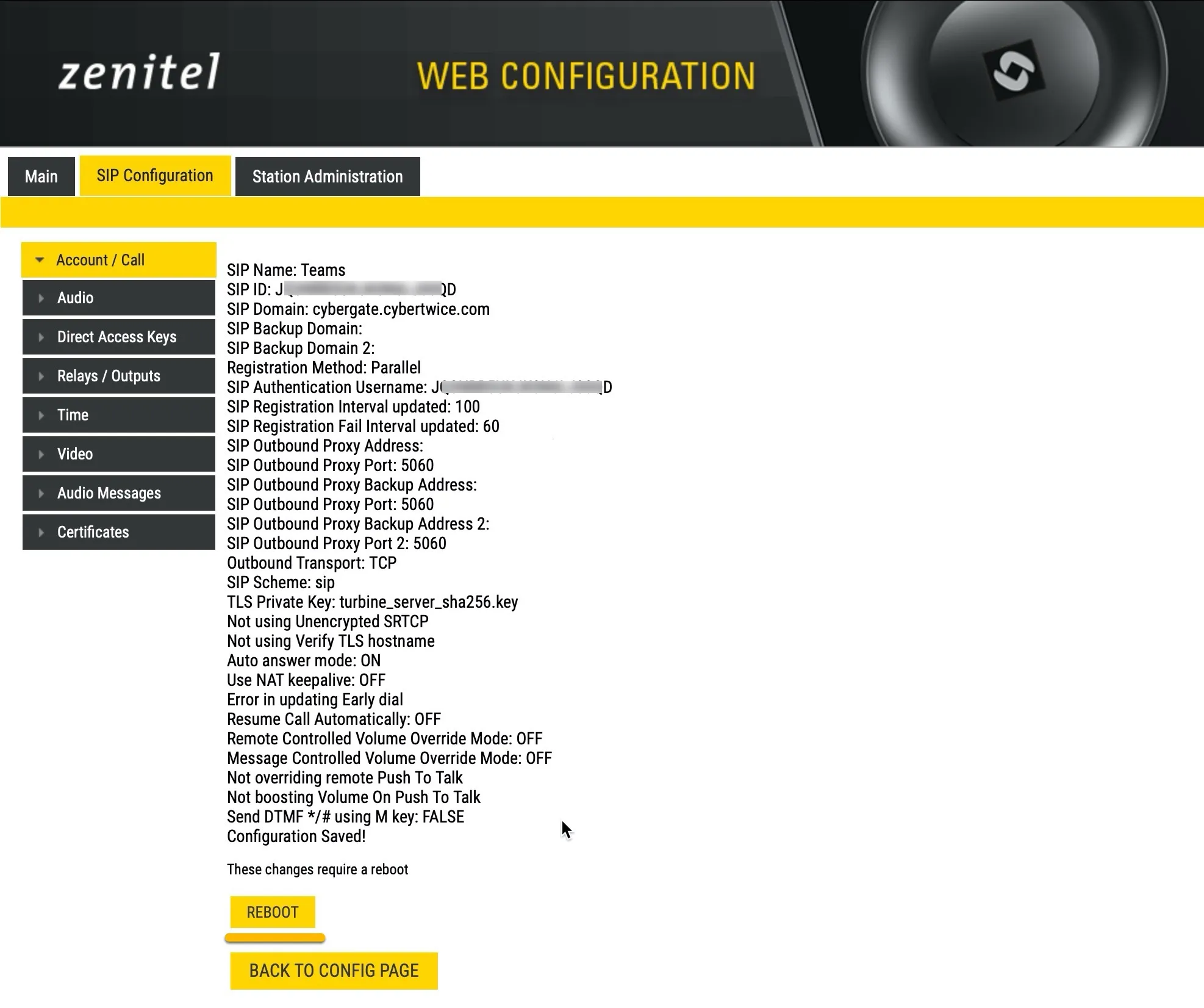Click the zenitel logo
This screenshot has height=1008, width=1204.
click(139, 73)
